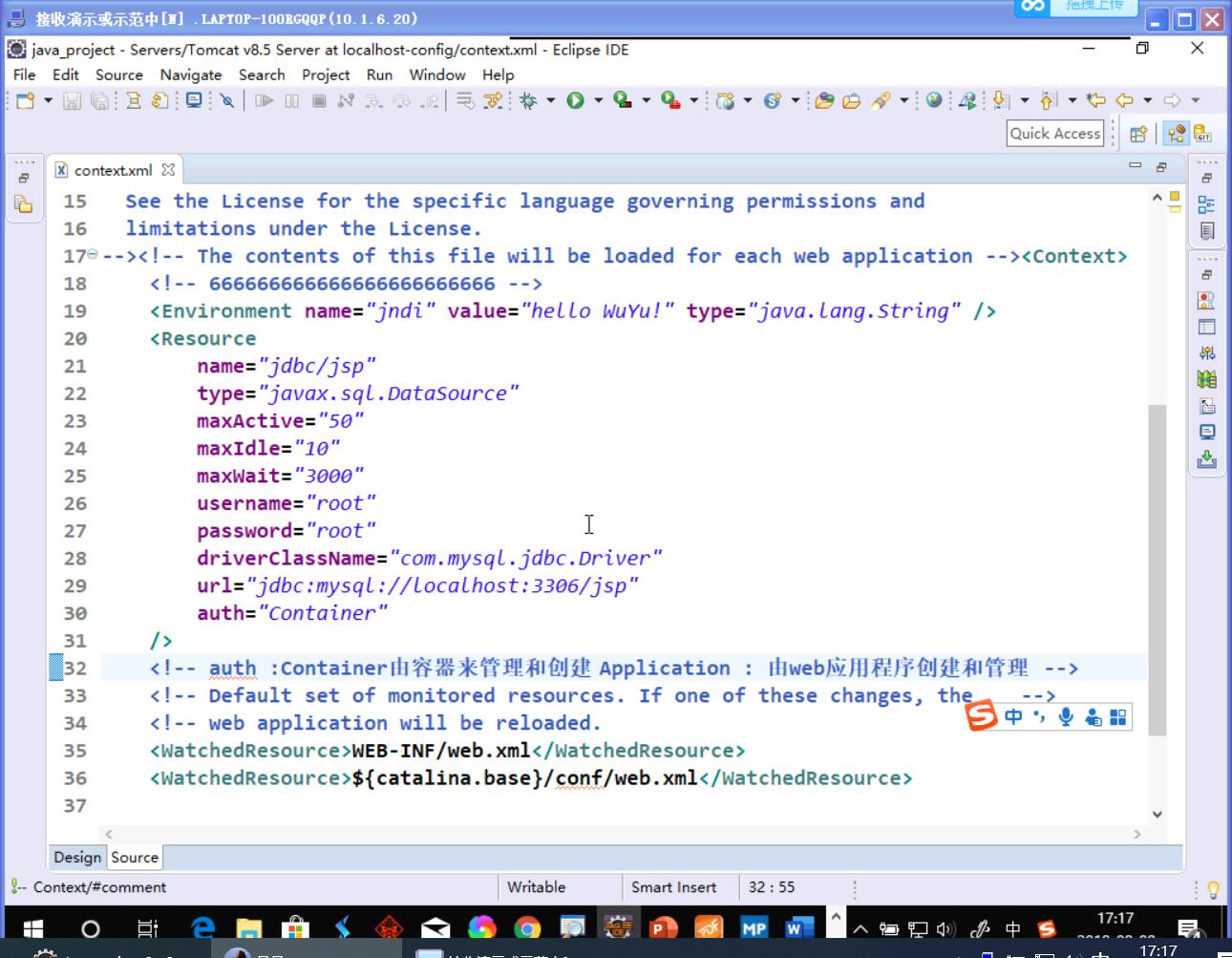Click the light bulb tip icon

1213,889
